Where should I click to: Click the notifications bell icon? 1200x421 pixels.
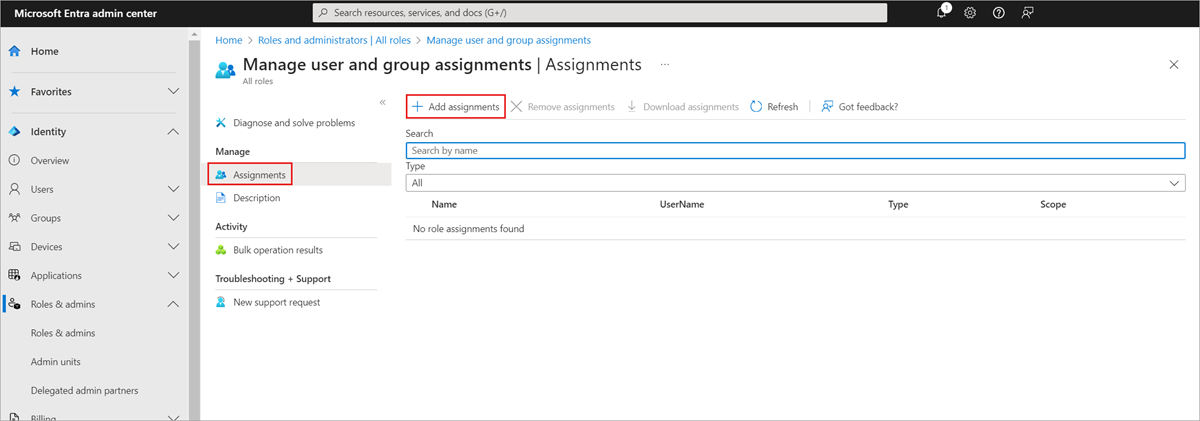pos(942,12)
